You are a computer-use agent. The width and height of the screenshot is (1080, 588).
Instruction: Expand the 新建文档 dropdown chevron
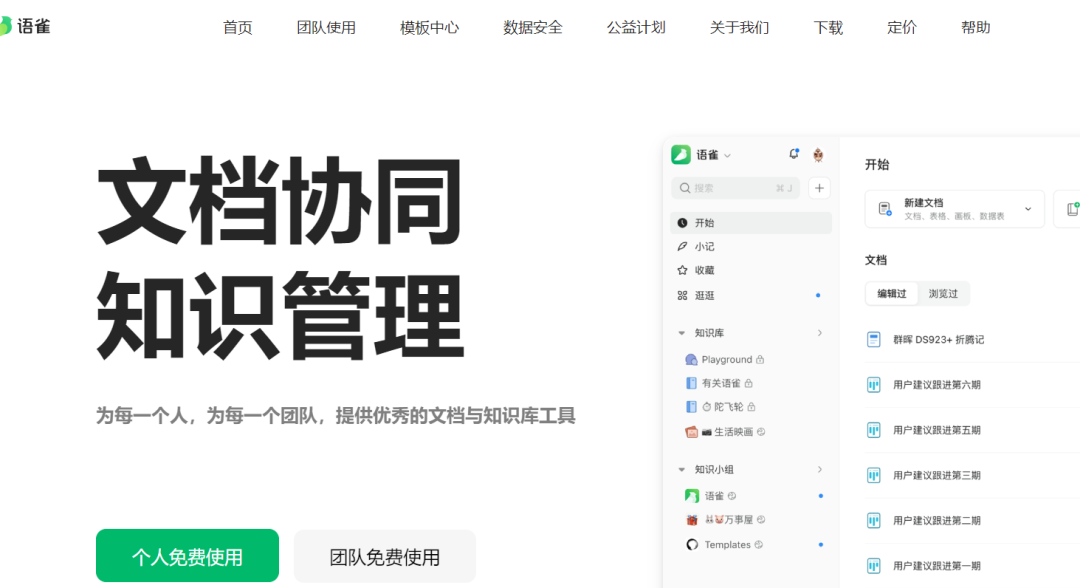pyautogui.click(x=1028, y=209)
